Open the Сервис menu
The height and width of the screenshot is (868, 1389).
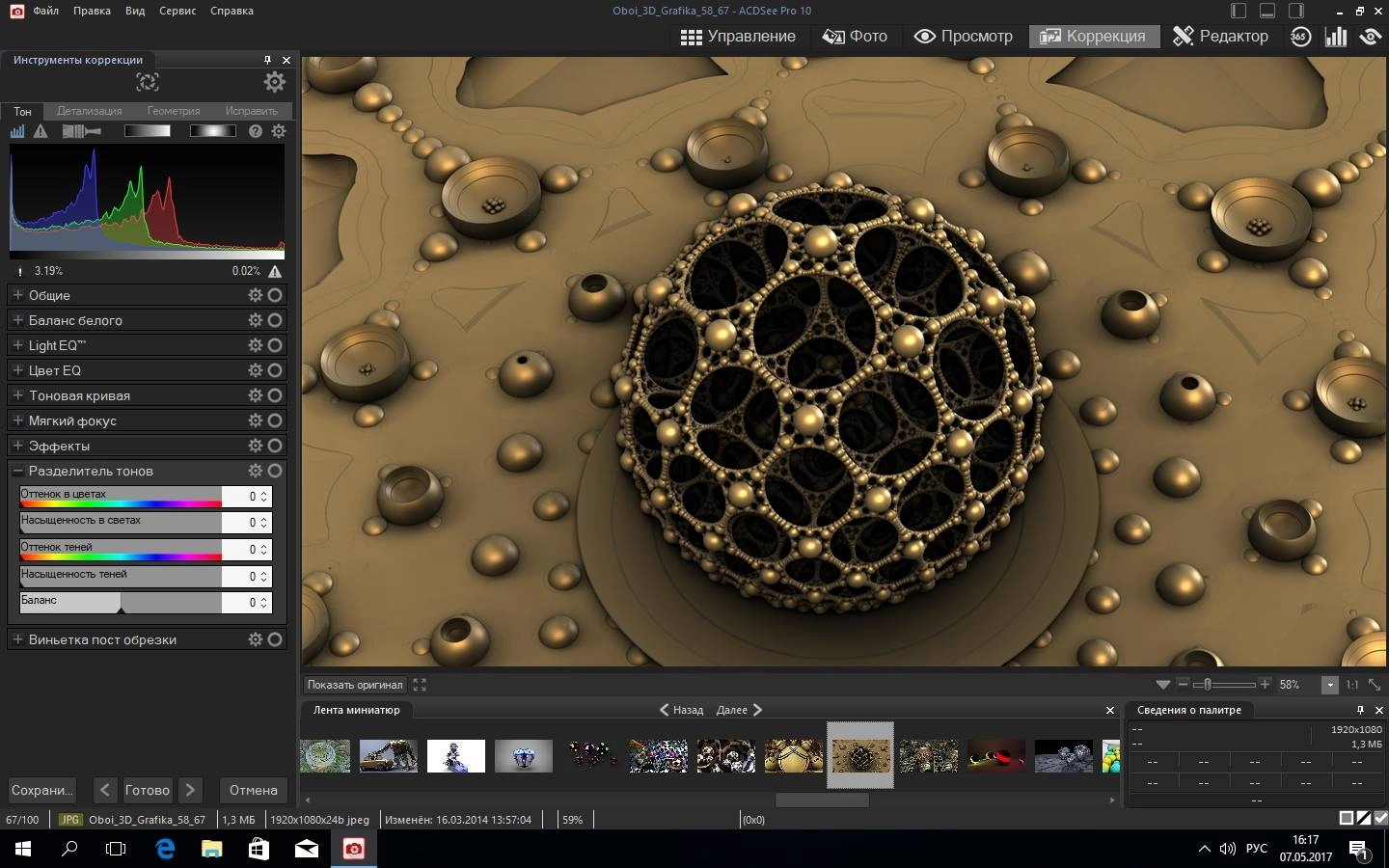pyautogui.click(x=177, y=11)
